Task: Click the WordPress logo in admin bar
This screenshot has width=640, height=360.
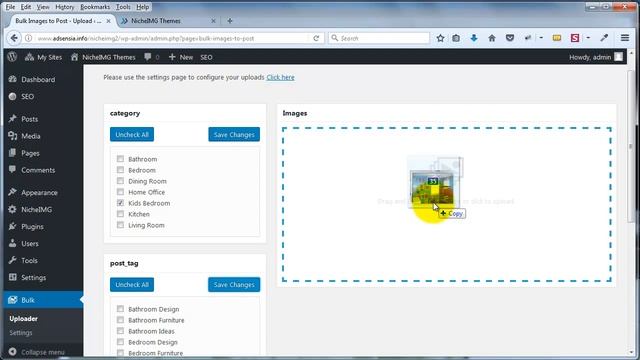Action: click(x=12, y=57)
